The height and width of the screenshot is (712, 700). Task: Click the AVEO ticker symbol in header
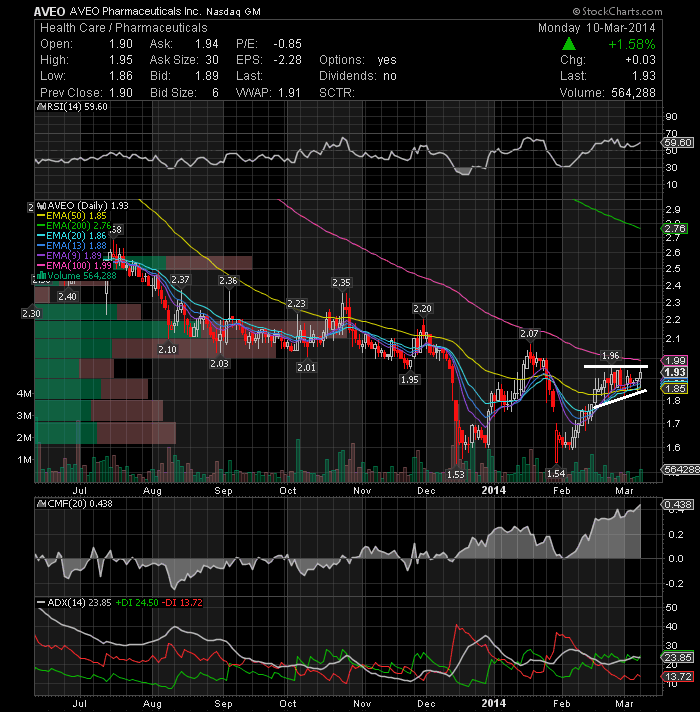(49, 12)
